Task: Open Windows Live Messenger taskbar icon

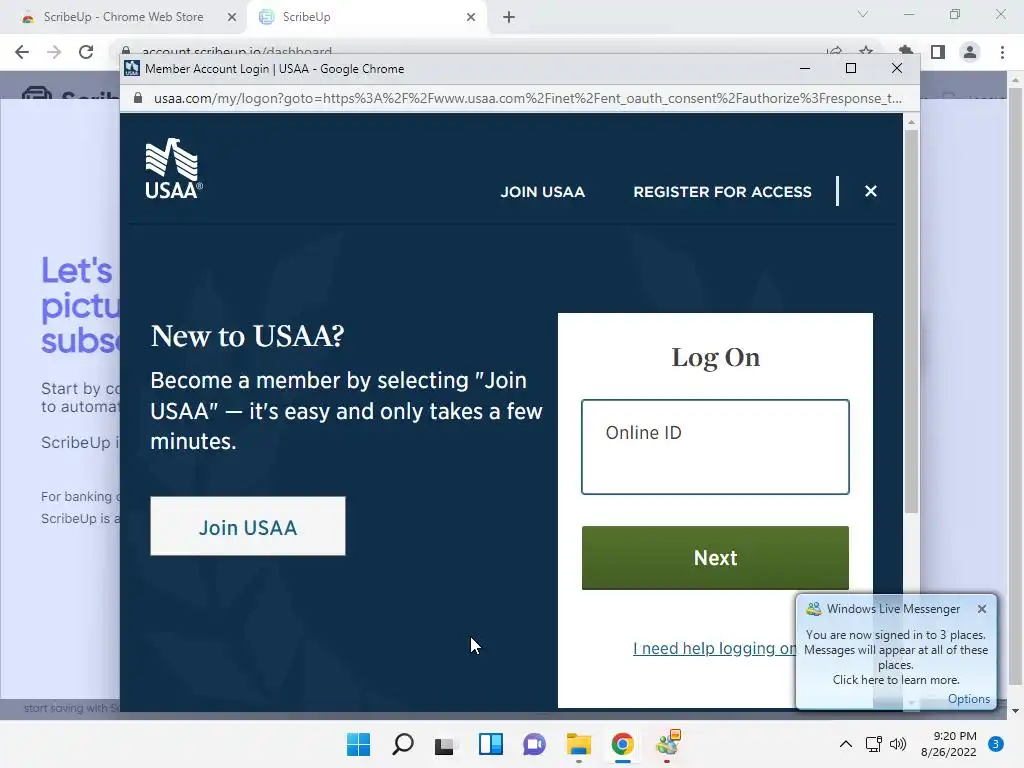Action: click(x=667, y=744)
